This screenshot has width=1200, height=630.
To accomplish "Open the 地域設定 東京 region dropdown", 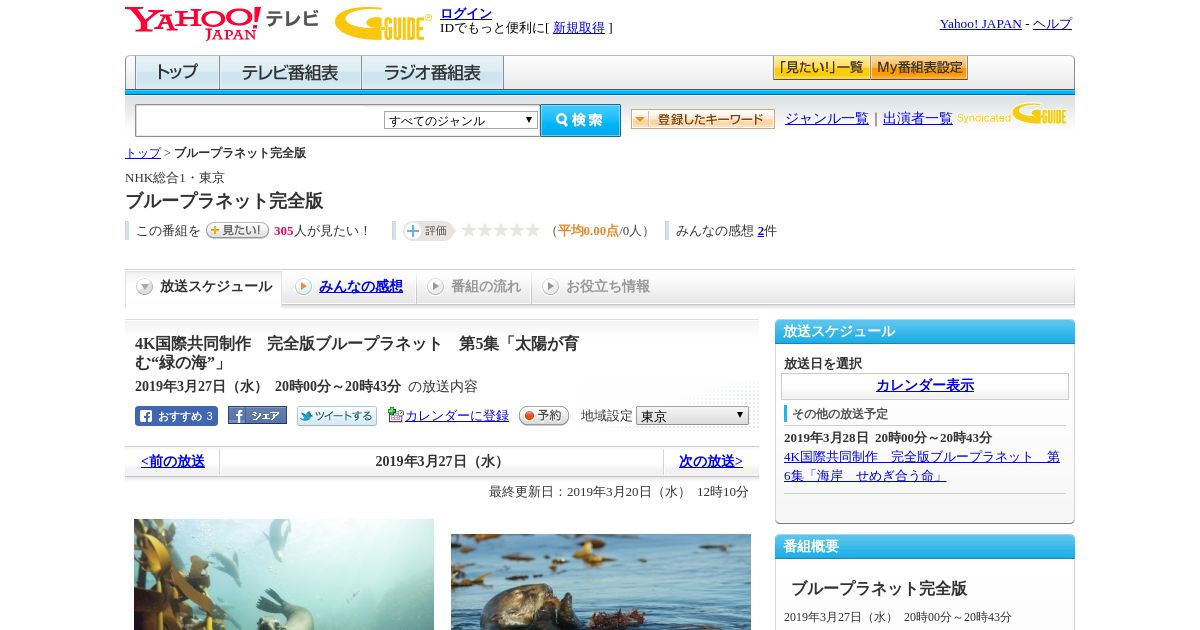I will [x=692, y=415].
